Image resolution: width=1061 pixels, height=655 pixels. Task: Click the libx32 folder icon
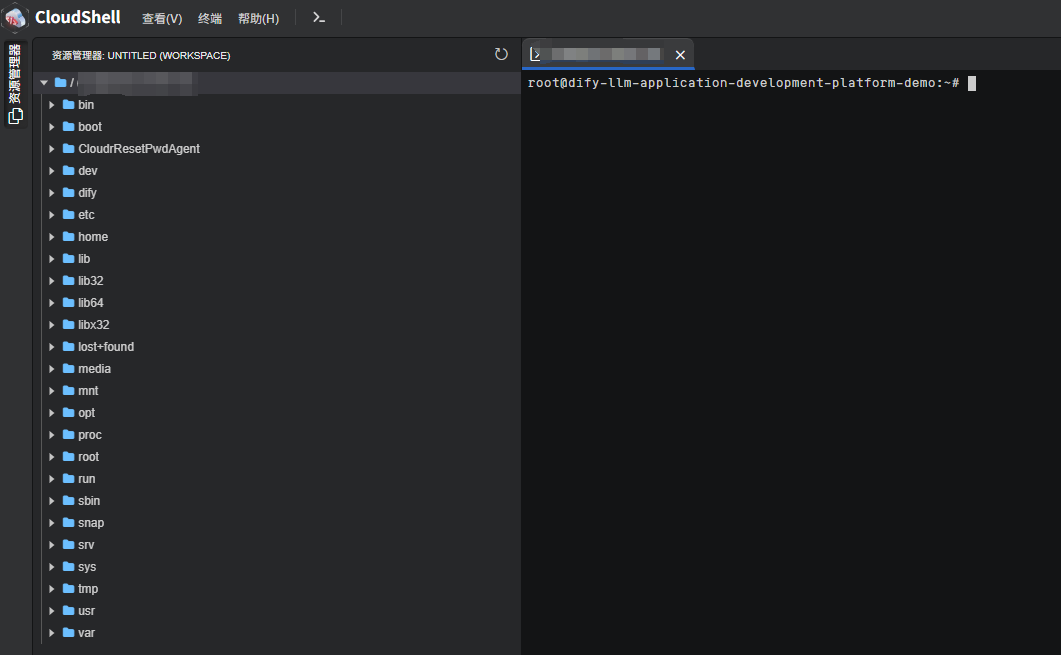click(x=68, y=325)
